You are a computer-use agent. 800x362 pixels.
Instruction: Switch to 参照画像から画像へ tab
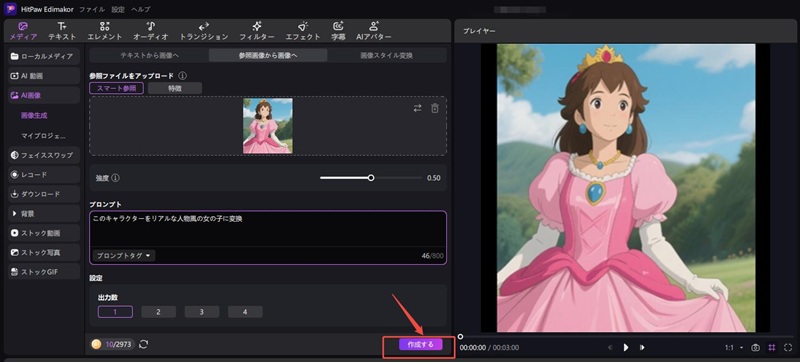coord(268,55)
